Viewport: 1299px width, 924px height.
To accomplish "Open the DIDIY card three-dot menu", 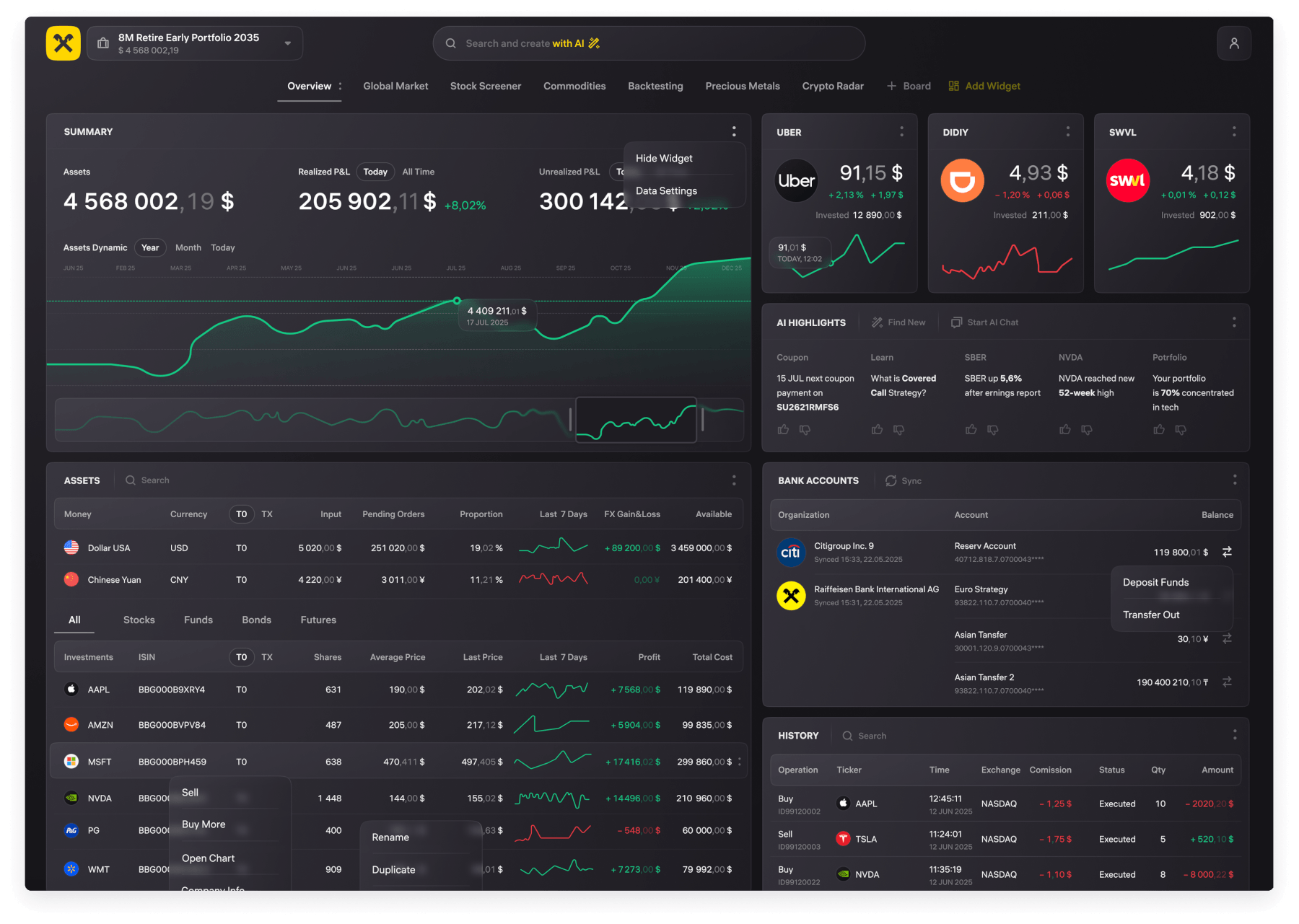I will point(1068,131).
